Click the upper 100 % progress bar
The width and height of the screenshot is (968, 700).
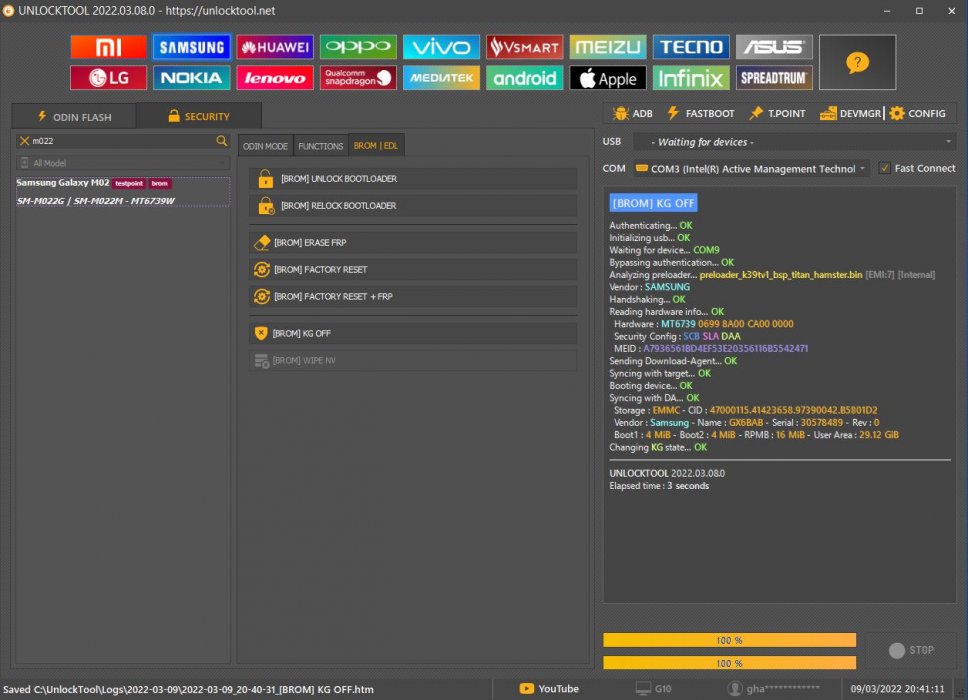pos(729,640)
